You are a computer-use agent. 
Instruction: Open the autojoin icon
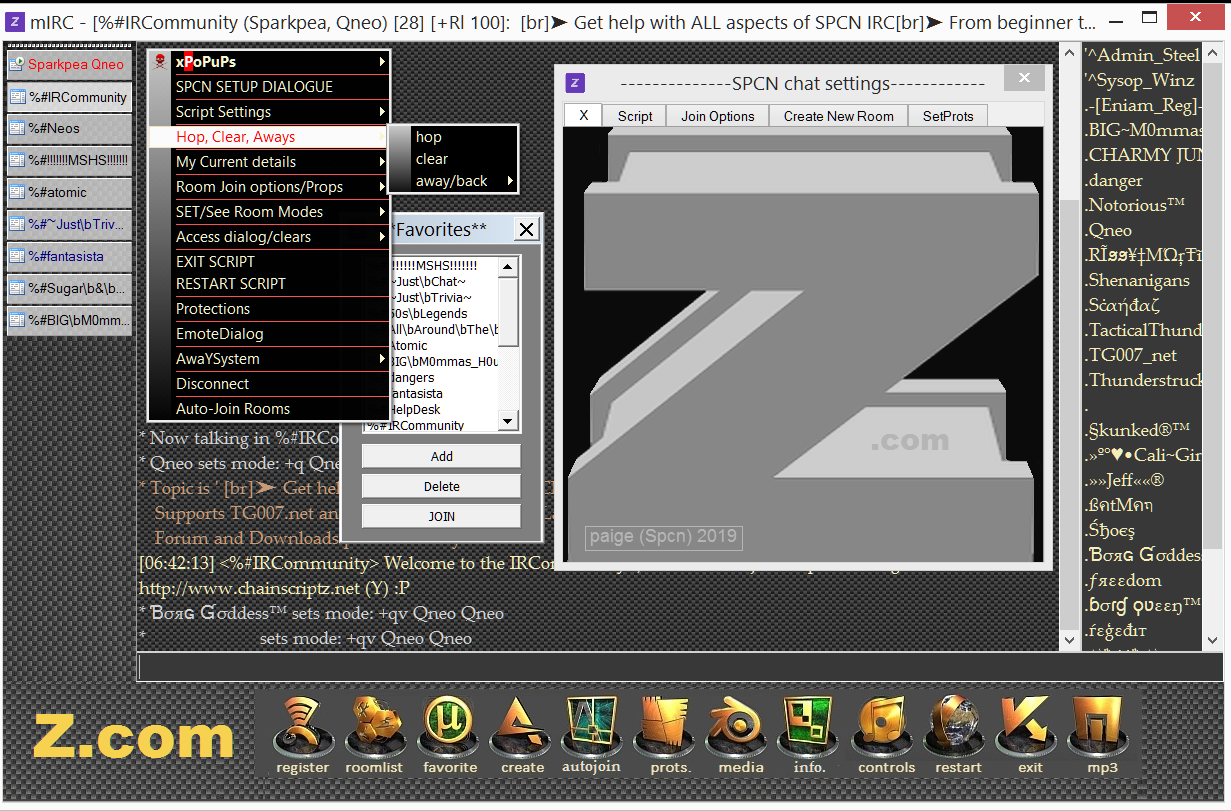pyautogui.click(x=591, y=735)
